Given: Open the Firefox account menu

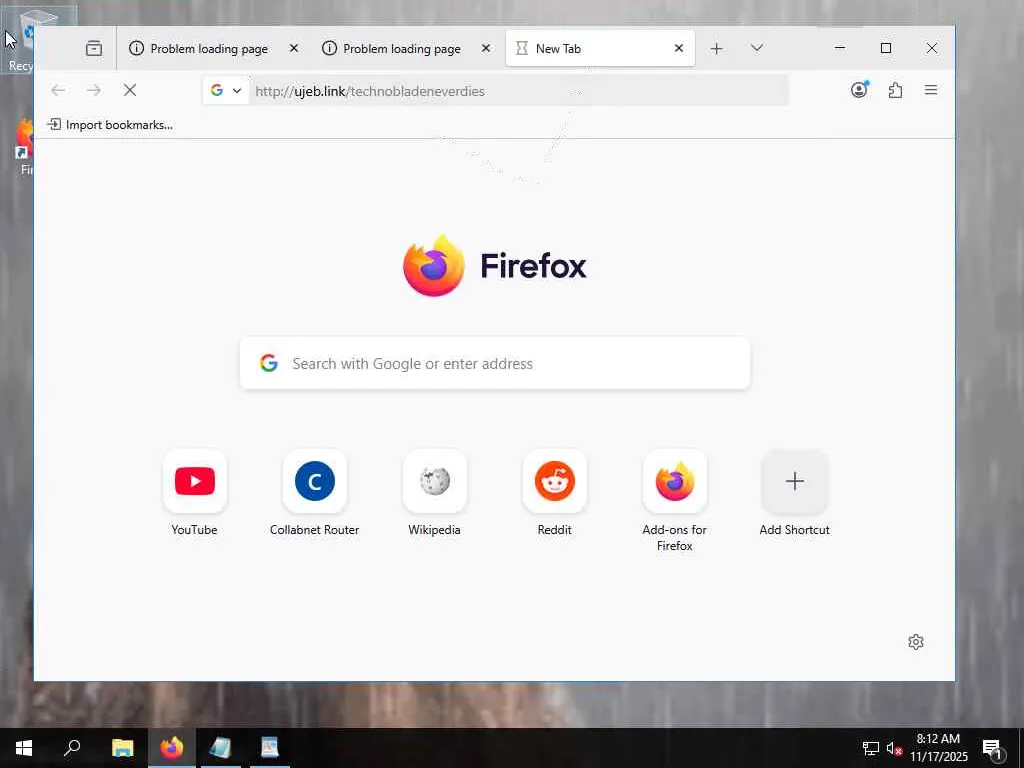Looking at the screenshot, I should 859,90.
